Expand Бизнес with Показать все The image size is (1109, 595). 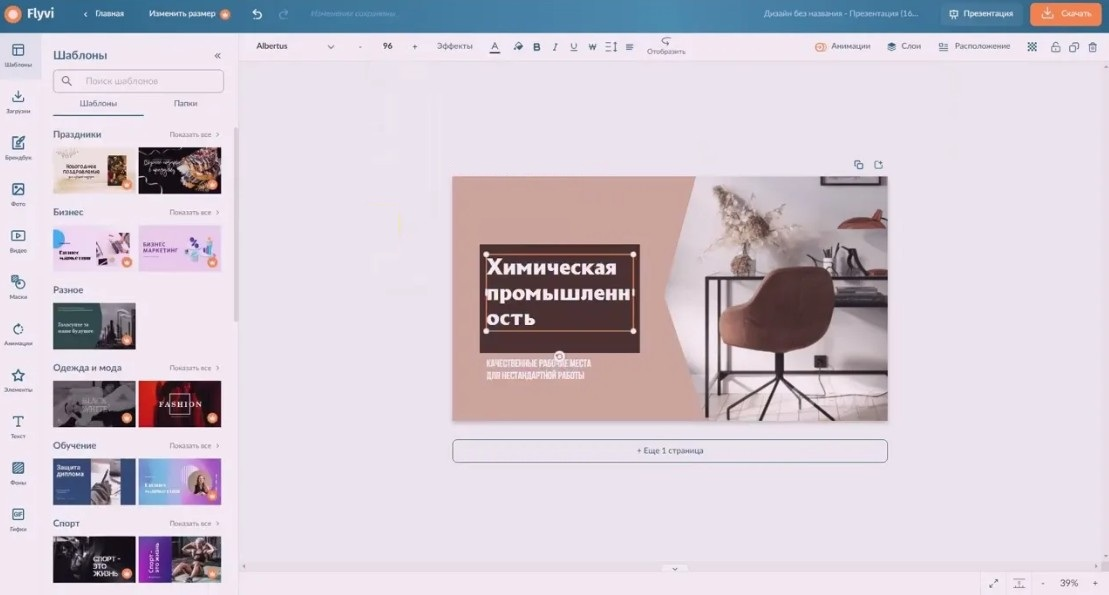tap(194, 212)
